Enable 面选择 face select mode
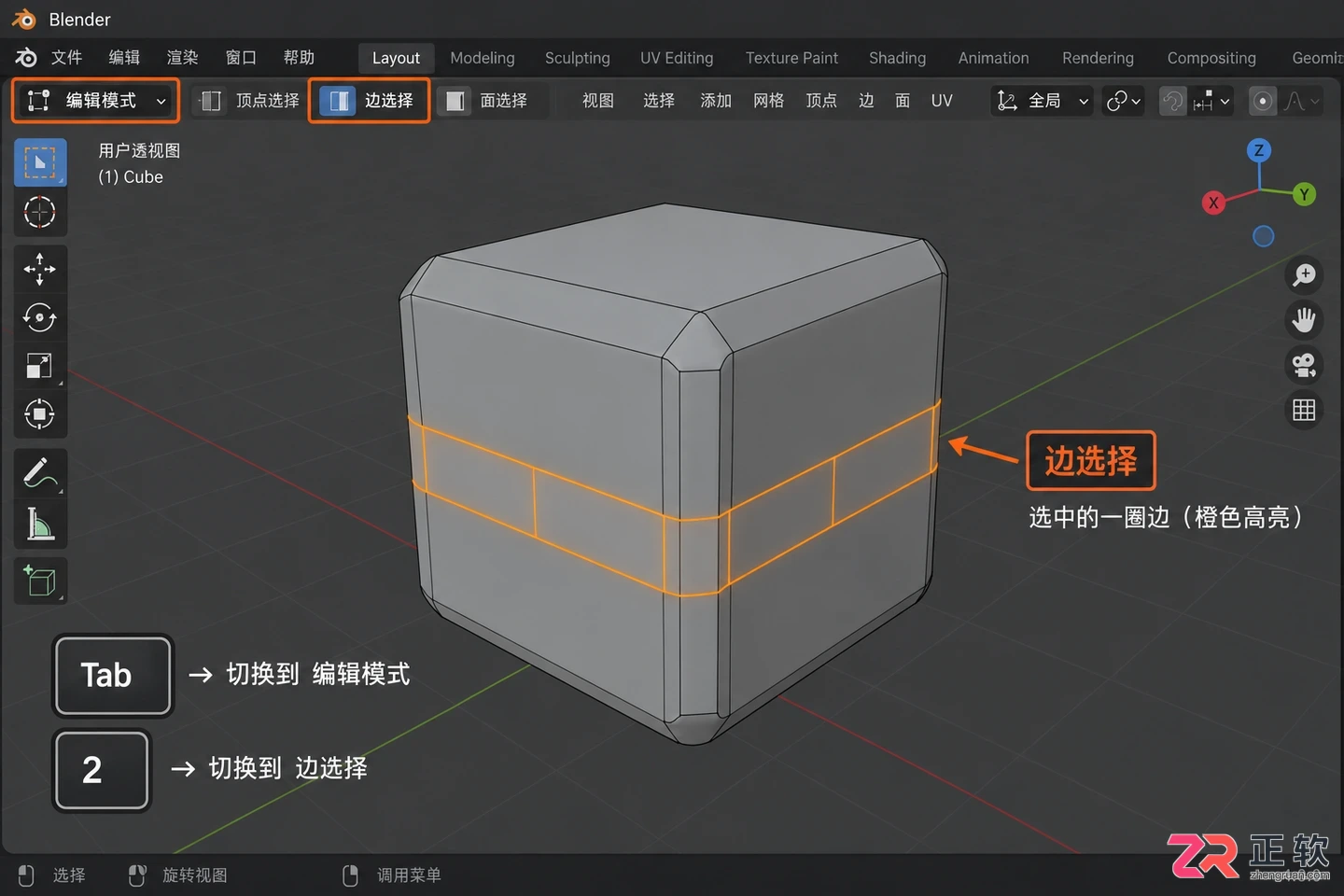The height and width of the screenshot is (896, 1344). point(486,101)
